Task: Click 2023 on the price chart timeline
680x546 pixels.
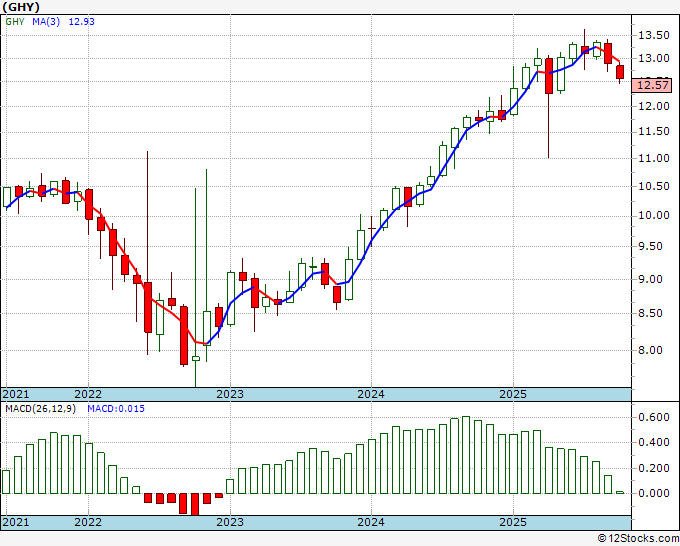Action: [x=230, y=394]
